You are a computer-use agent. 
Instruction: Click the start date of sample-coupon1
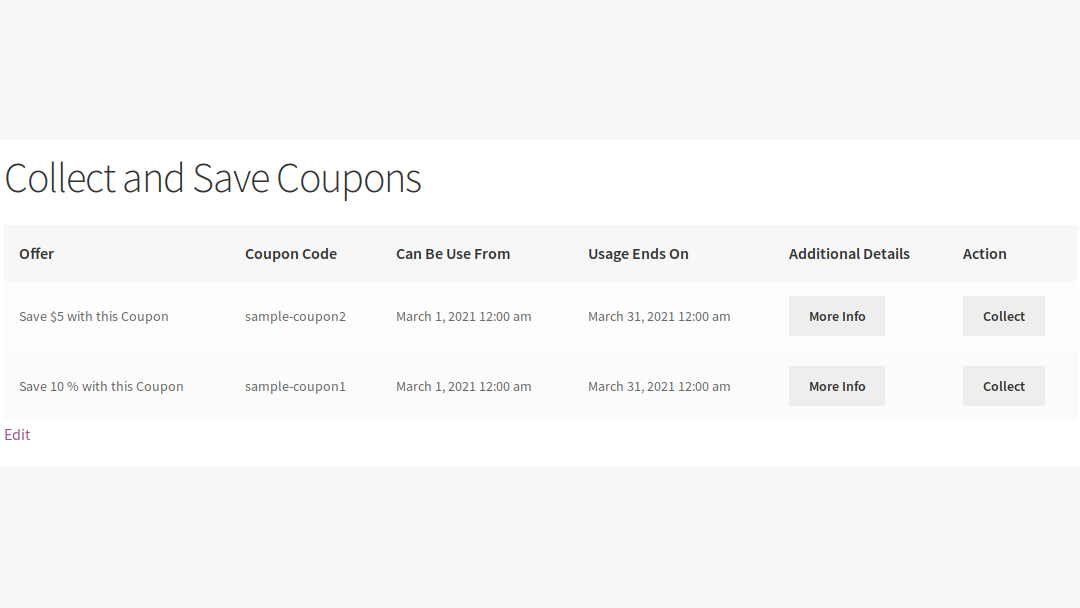coord(463,385)
